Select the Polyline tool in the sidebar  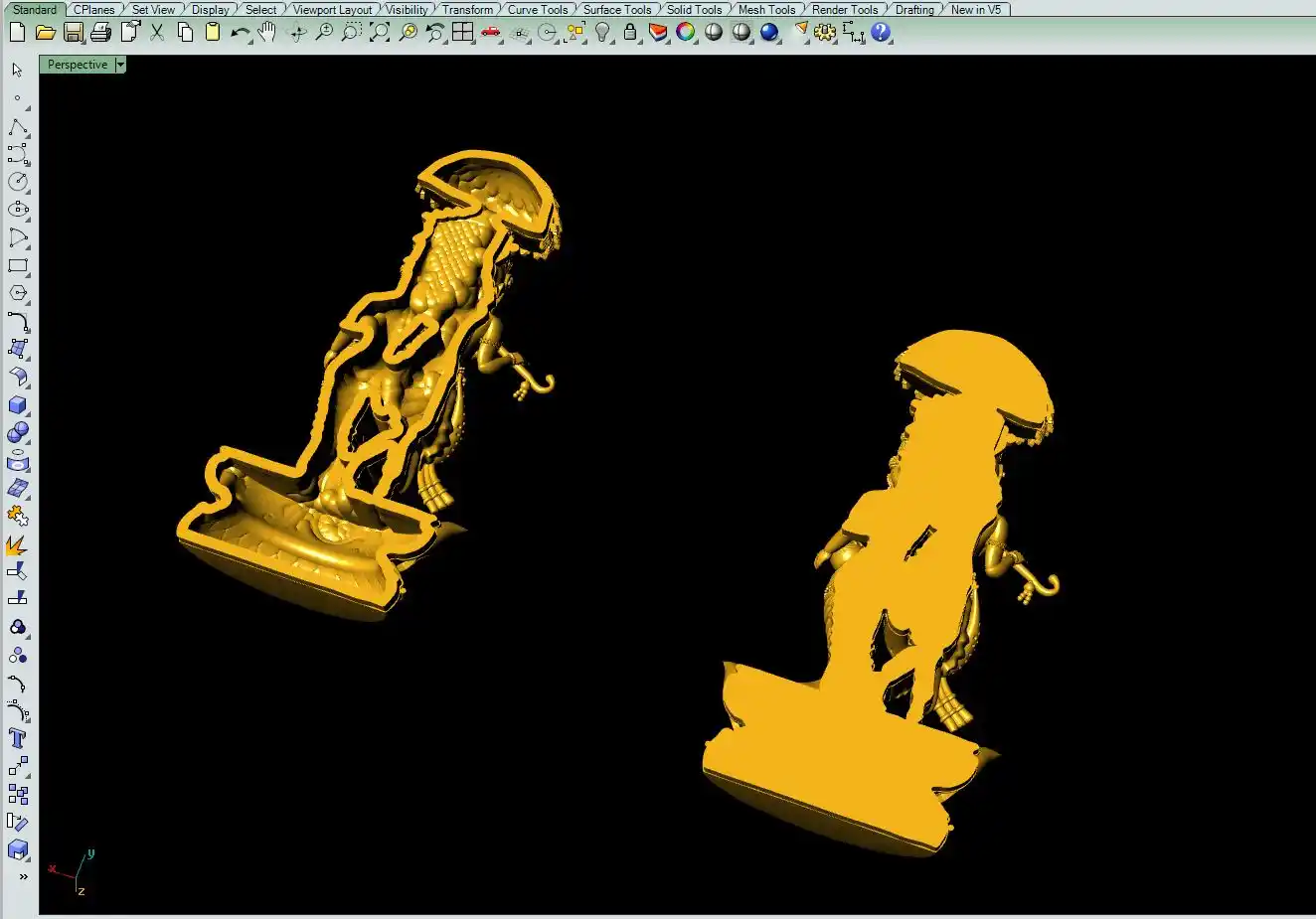18,127
